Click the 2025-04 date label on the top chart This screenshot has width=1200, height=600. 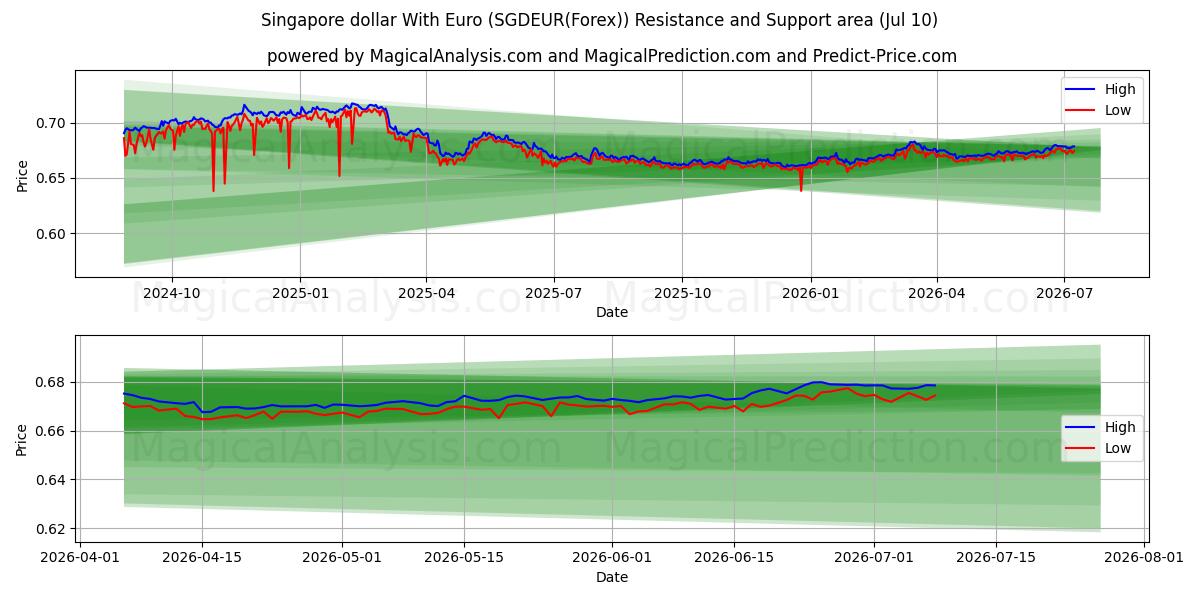pyautogui.click(x=426, y=293)
